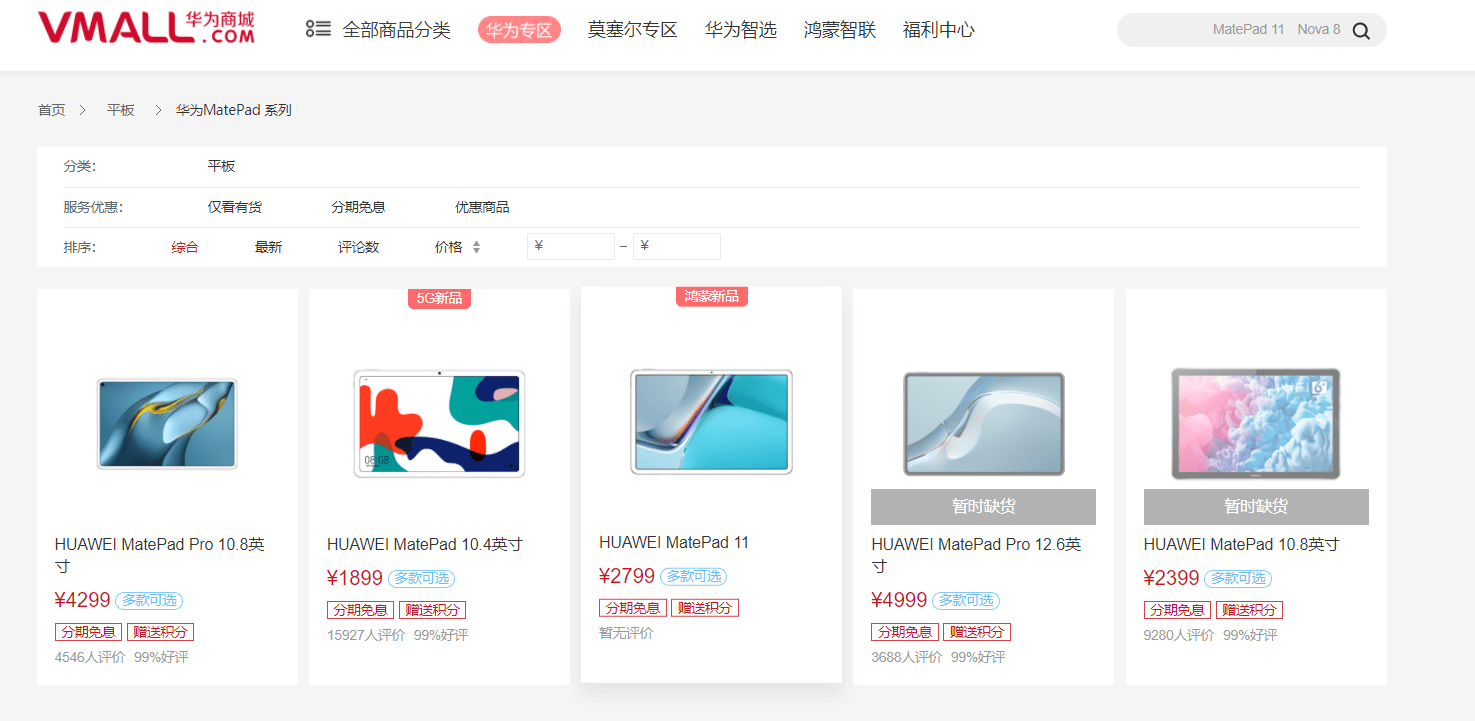Viewport: 1475px width, 721px height.
Task: Click 3688人评价 review count
Action: [906, 658]
